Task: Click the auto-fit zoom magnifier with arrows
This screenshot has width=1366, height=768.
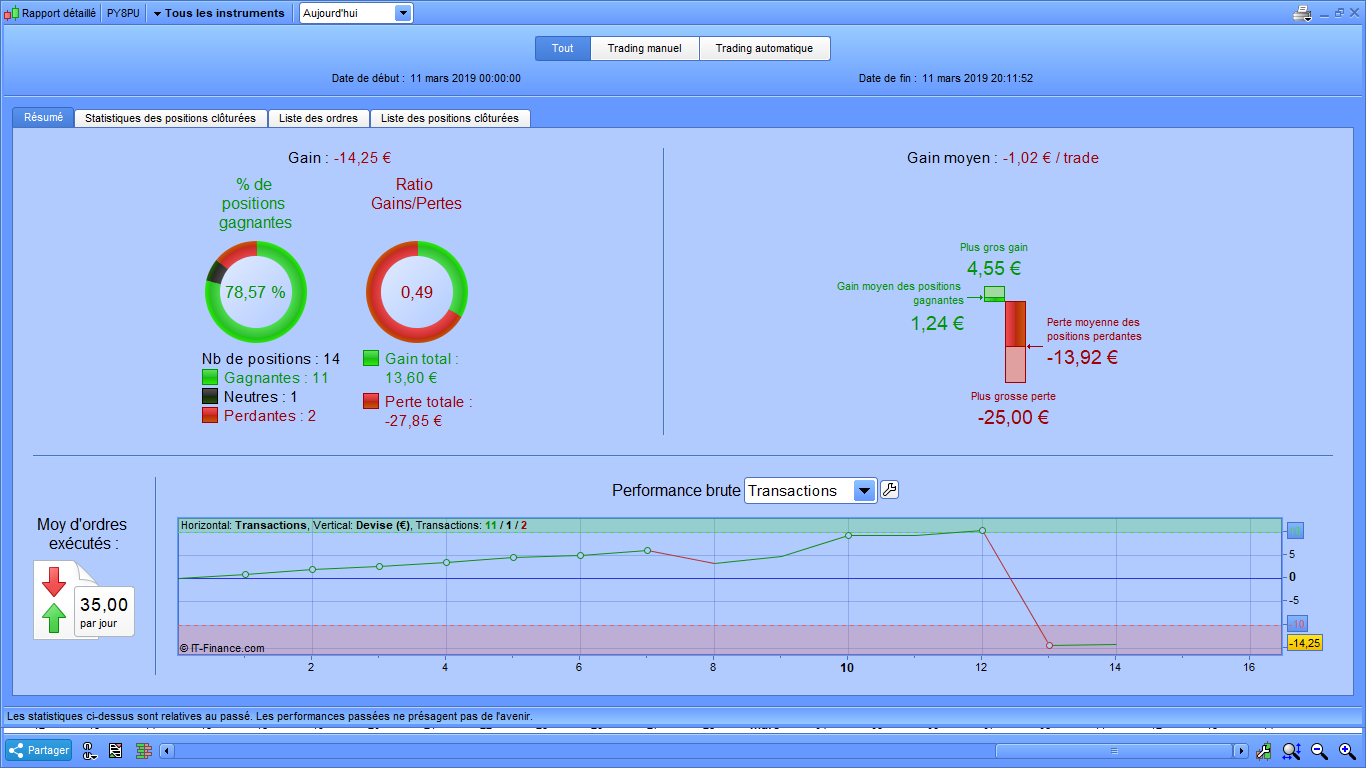Action: (1291, 750)
